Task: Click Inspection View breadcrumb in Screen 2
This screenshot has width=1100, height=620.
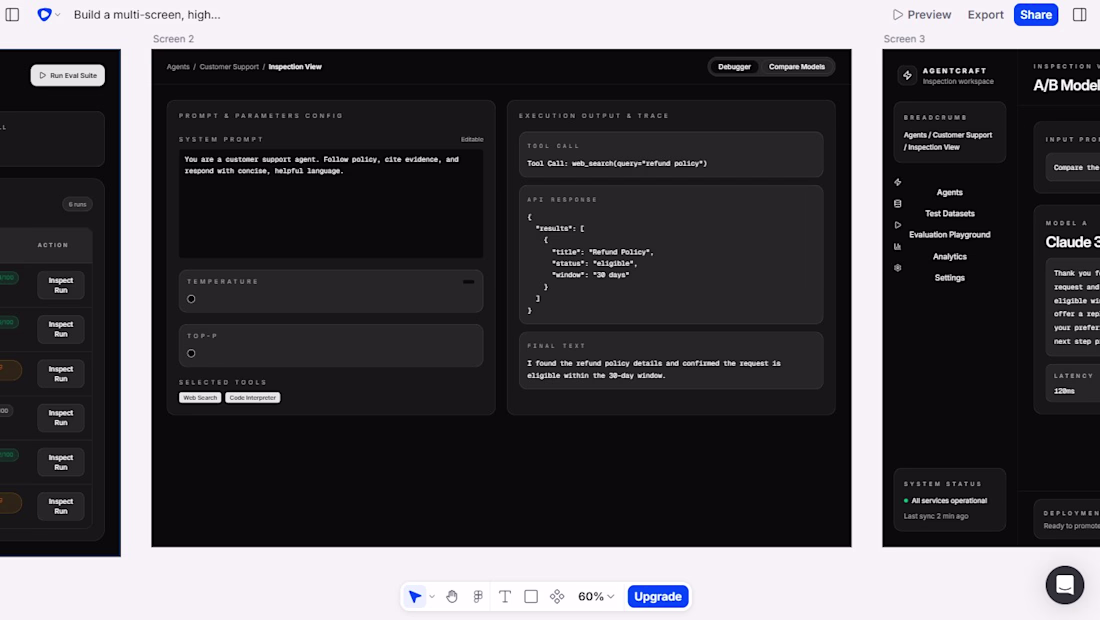Action: click(x=295, y=67)
